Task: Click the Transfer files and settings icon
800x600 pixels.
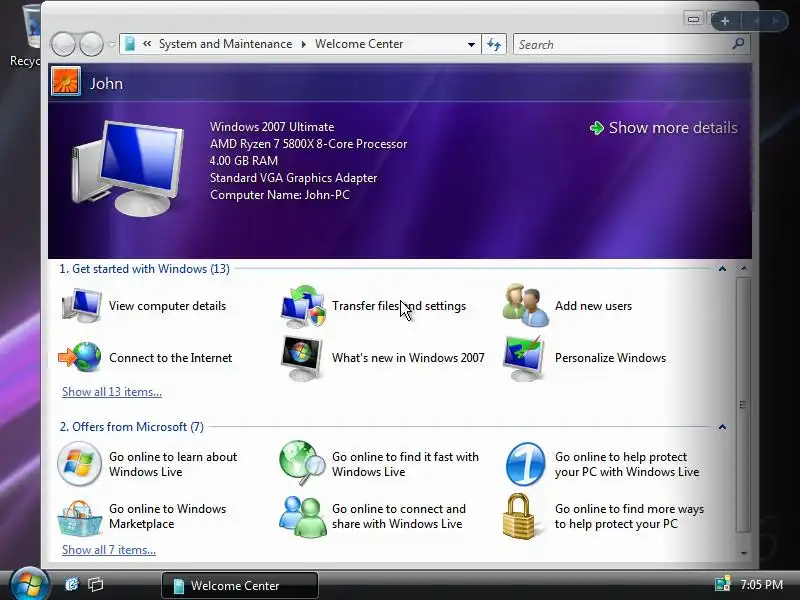Action: tap(303, 306)
